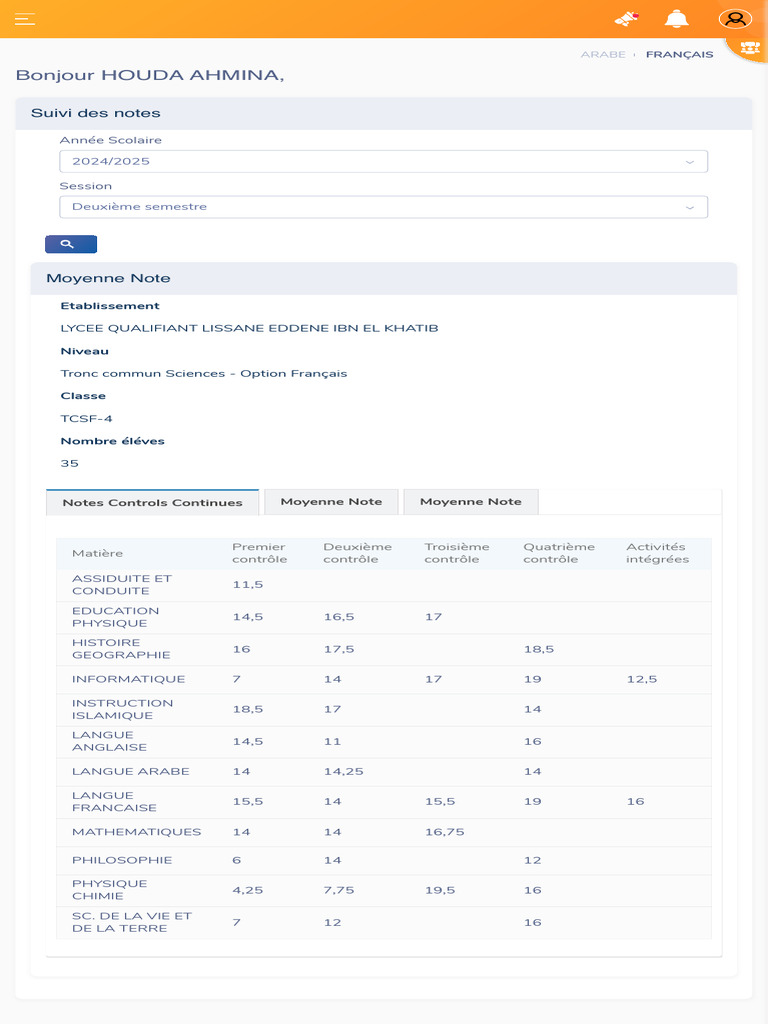Click the Suivi des notes panel header

click(383, 113)
